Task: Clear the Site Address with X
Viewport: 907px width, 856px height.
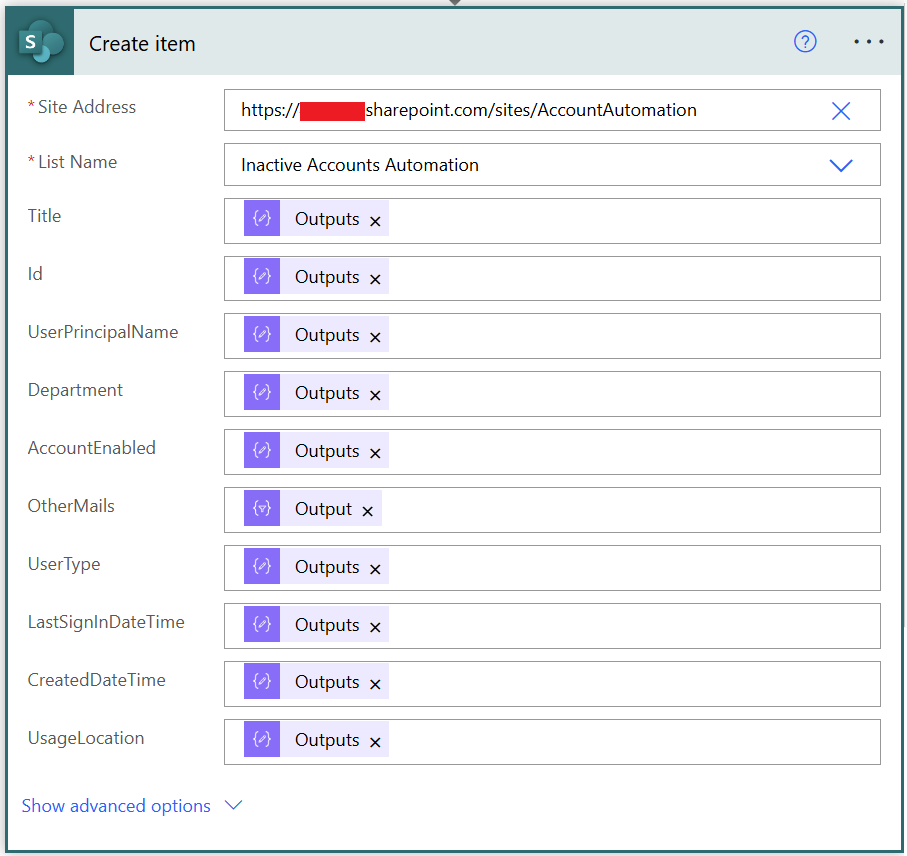Action: pyautogui.click(x=841, y=111)
